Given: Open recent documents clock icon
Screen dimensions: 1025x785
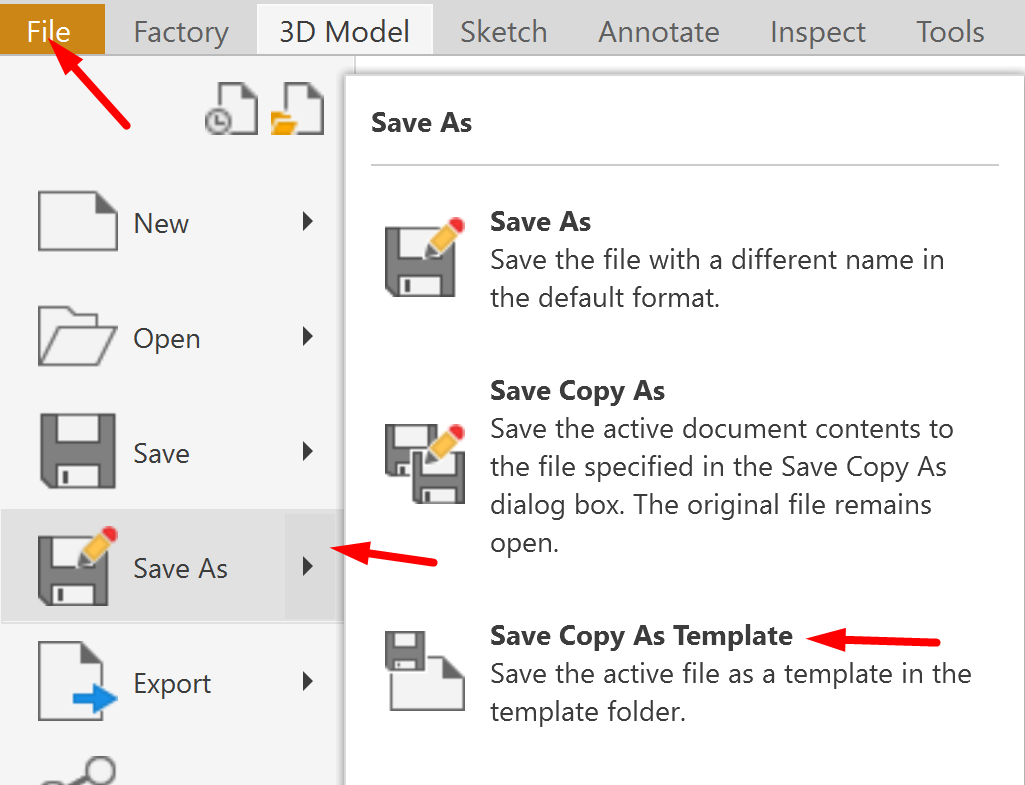Looking at the screenshot, I should point(230,109).
